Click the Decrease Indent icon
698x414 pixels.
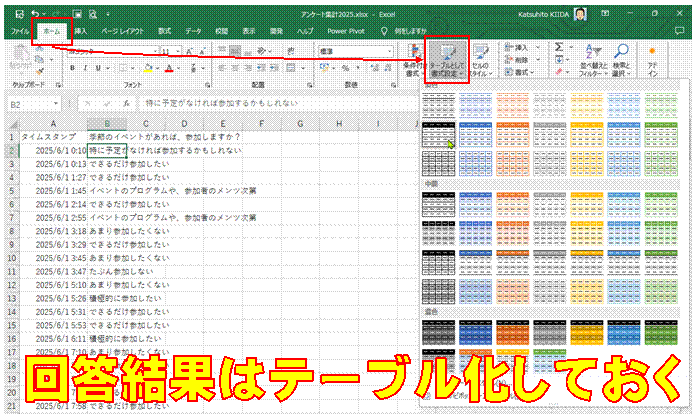[262, 68]
